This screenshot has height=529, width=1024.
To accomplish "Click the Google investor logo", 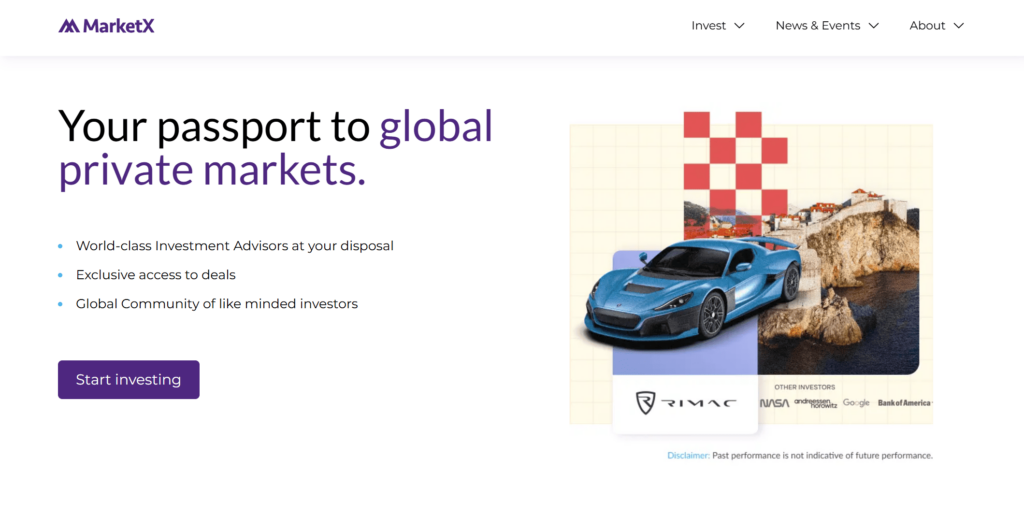I will tap(856, 403).
